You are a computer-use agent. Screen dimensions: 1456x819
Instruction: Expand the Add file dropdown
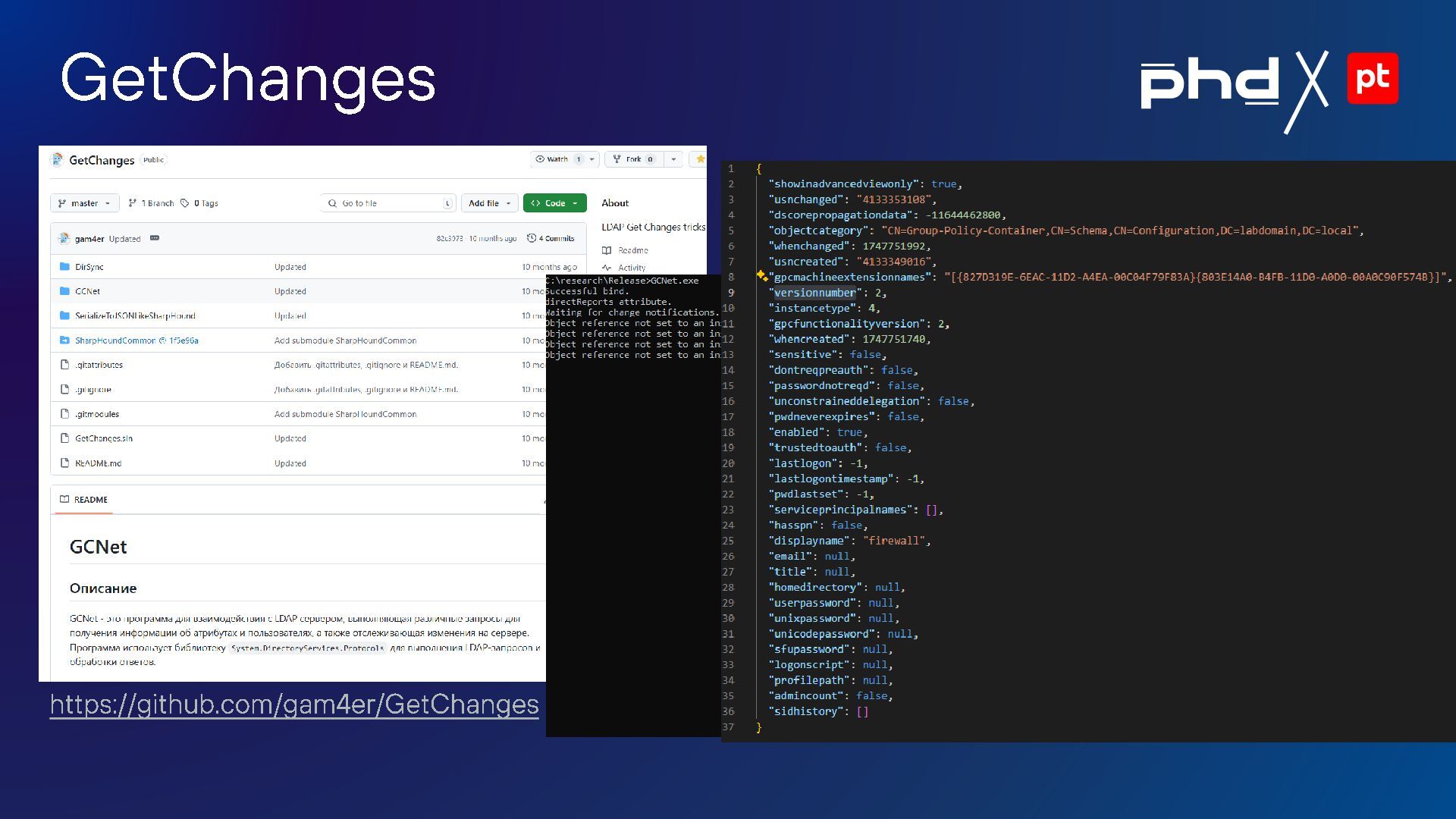tap(489, 203)
